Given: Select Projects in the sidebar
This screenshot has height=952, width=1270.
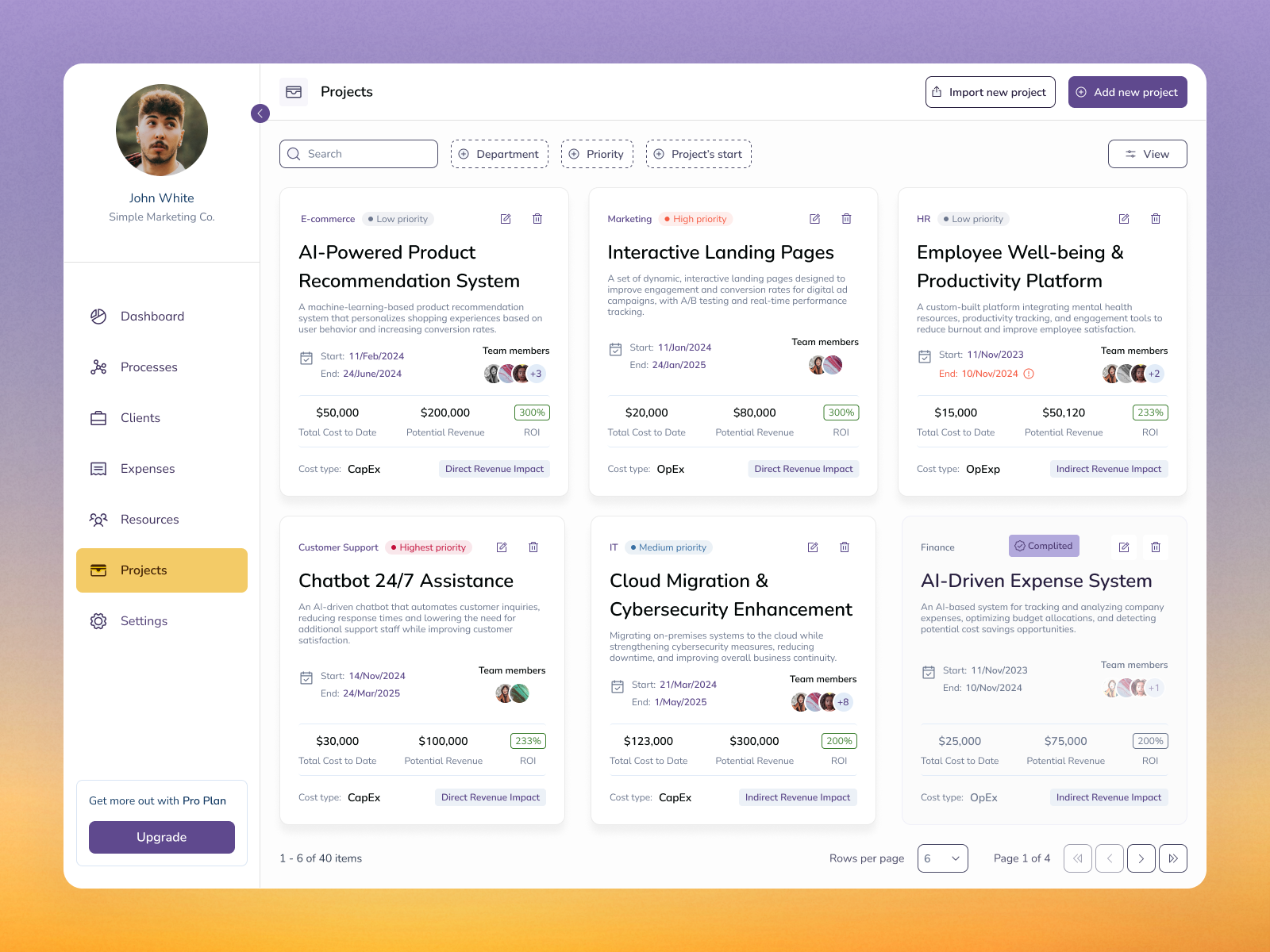Looking at the screenshot, I should point(162,570).
